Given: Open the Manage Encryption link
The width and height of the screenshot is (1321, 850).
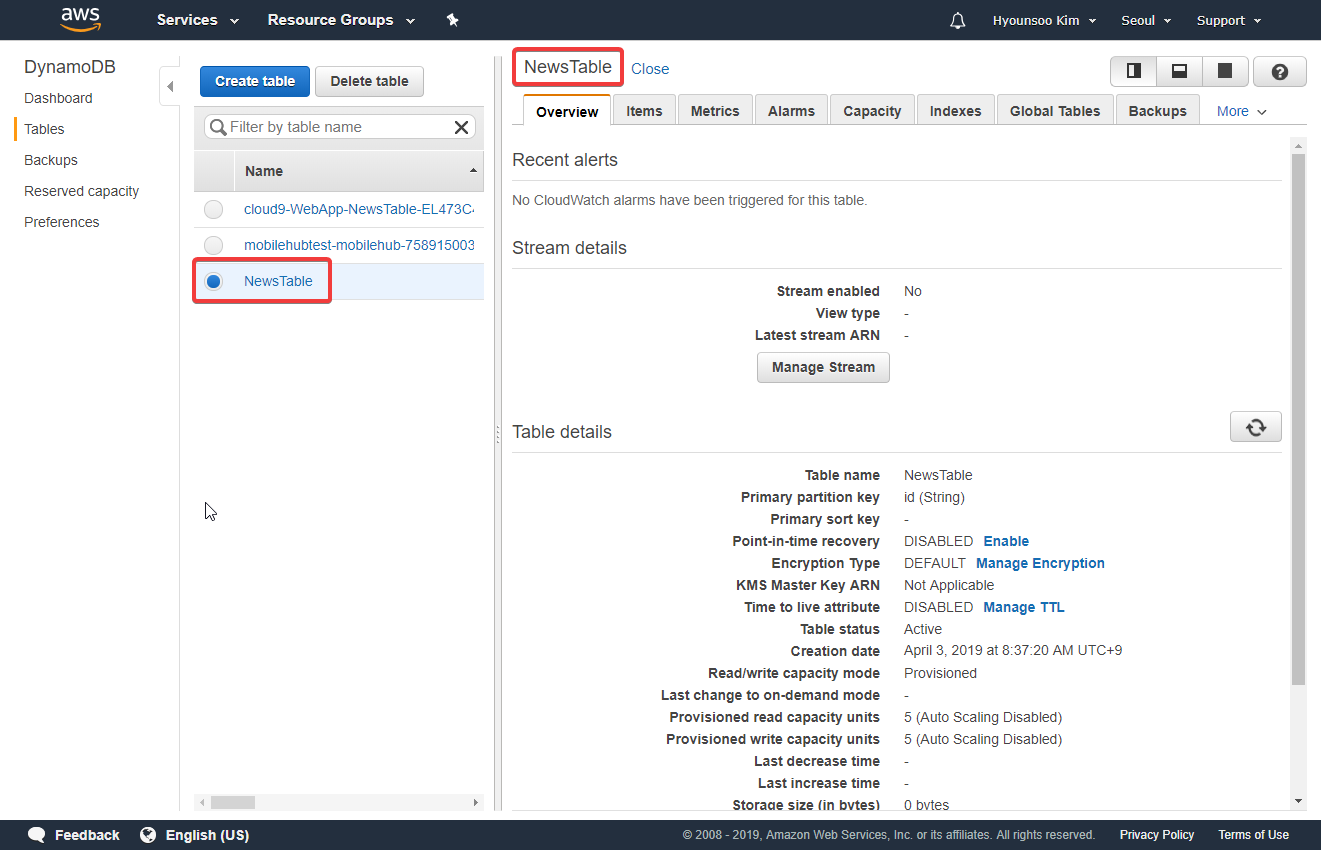Looking at the screenshot, I should pyautogui.click(x=1040, y=563).
